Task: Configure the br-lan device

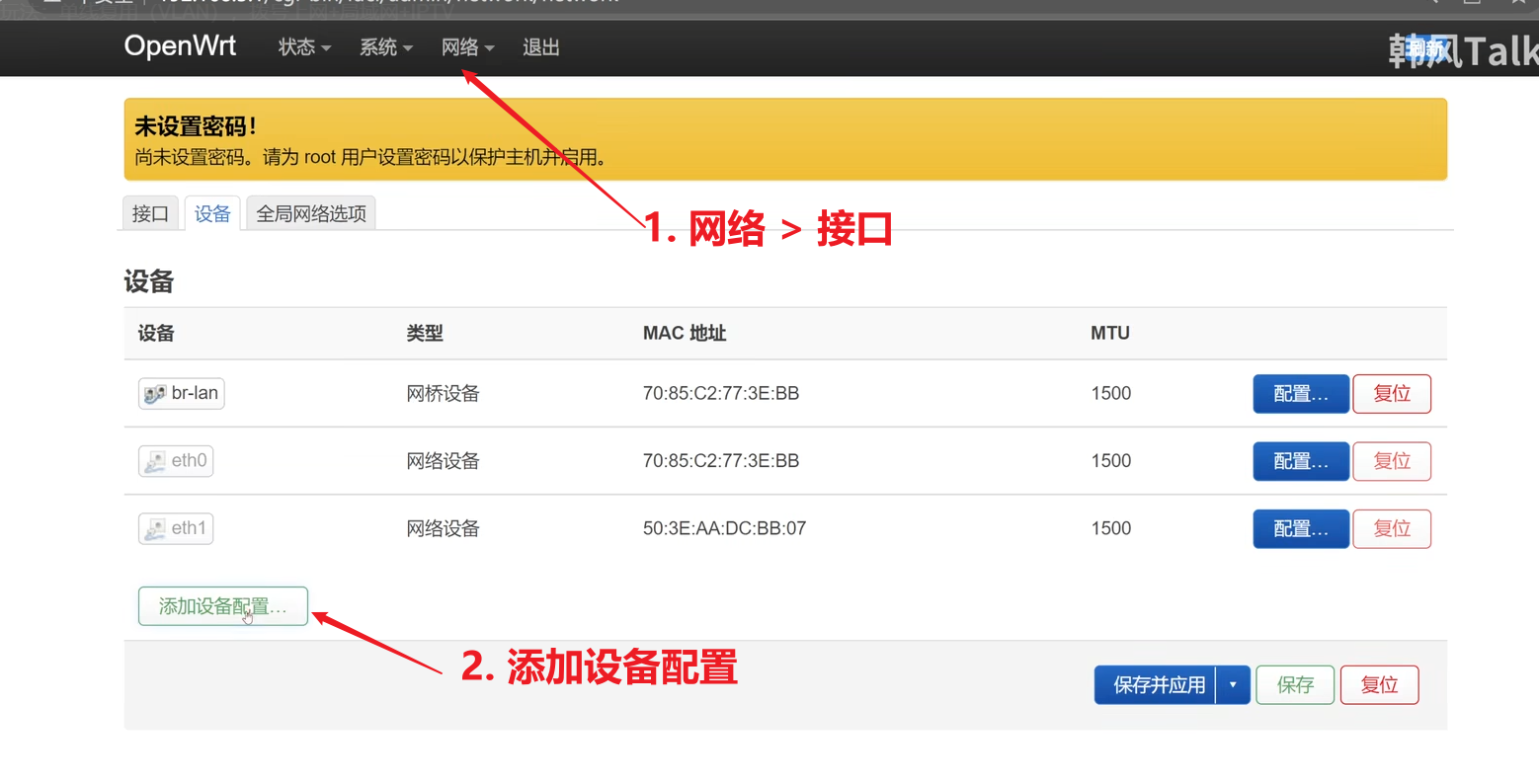Action: [1301, 394]
